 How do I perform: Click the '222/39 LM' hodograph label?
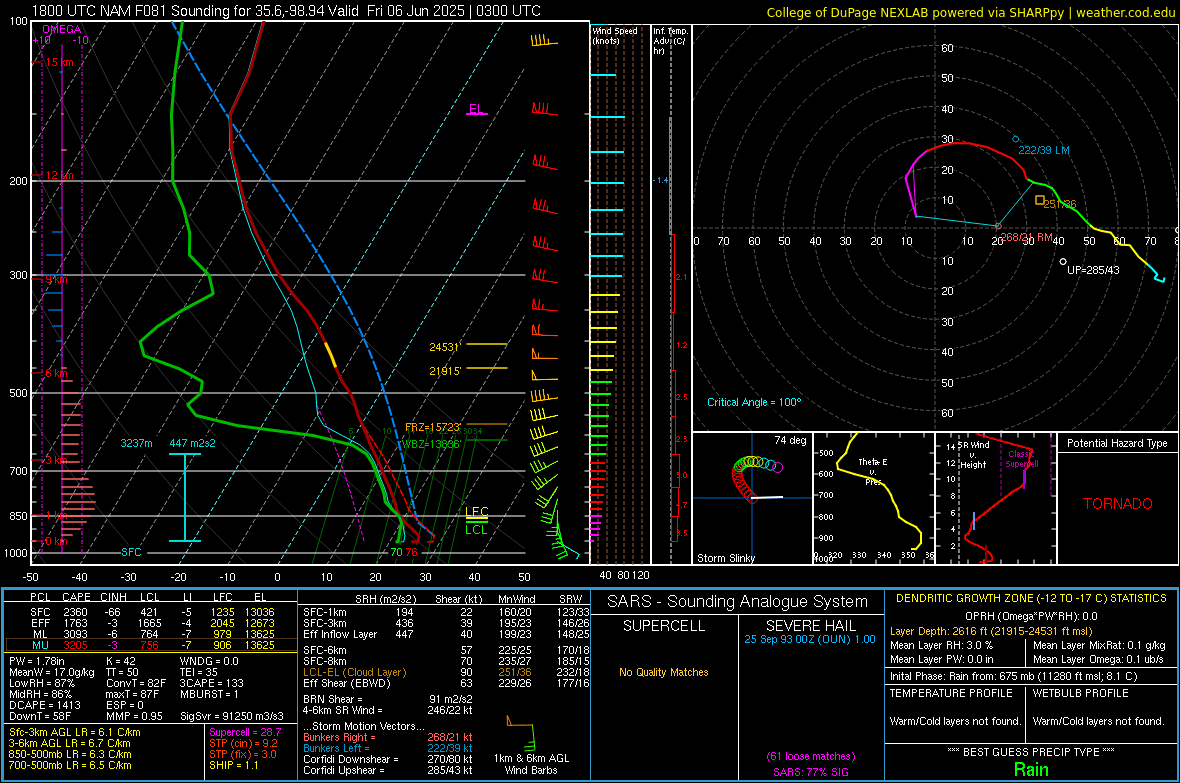(1044, 150)
